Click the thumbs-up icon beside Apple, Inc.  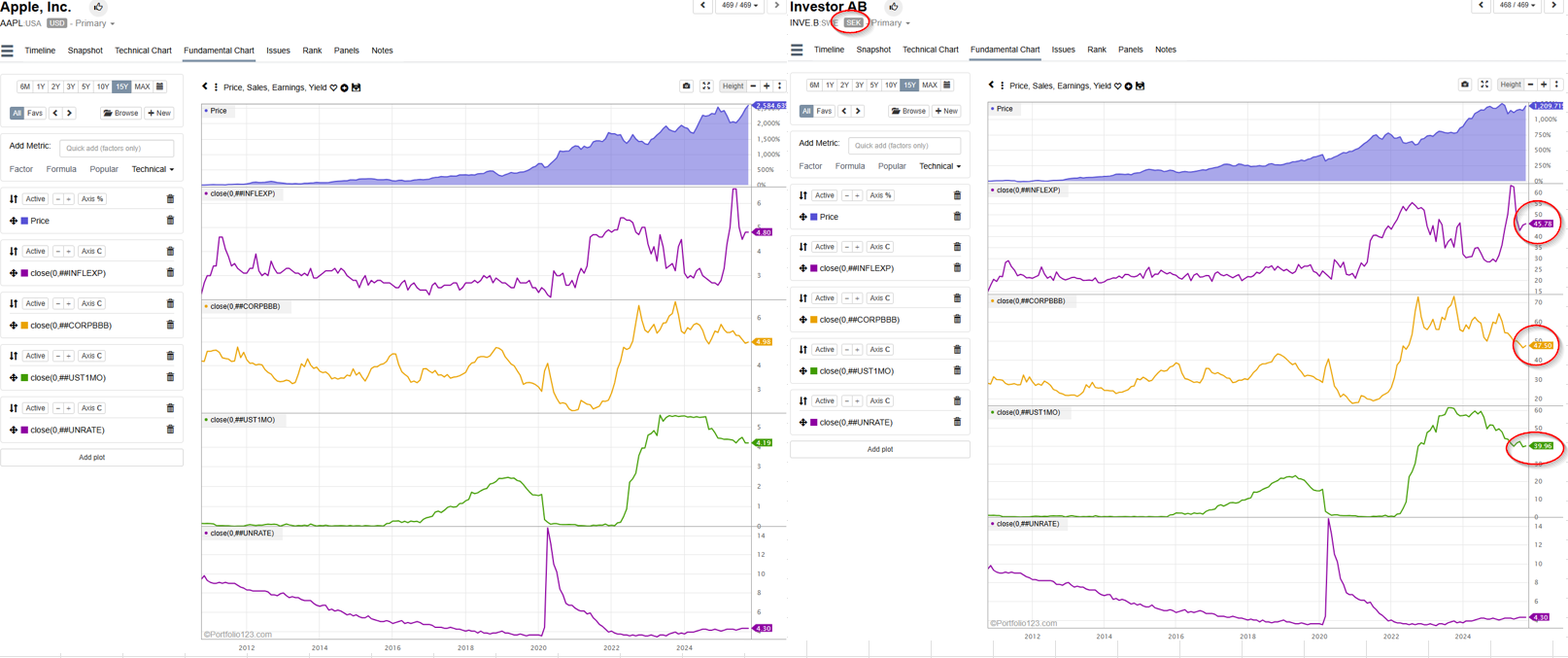pos(98,7)
